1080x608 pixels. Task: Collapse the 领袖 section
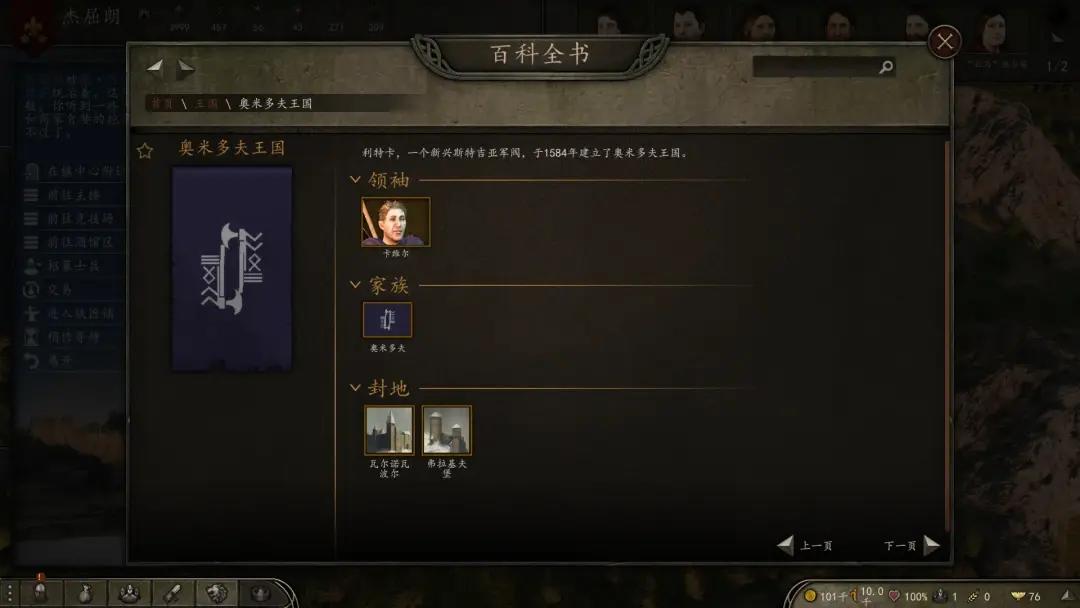pyautogui.click(x=355, y=180)
